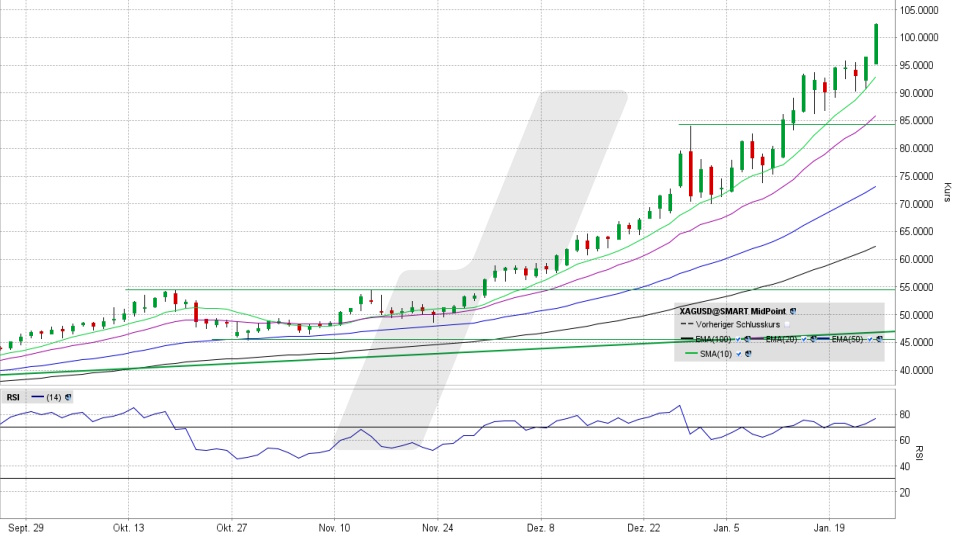Open the SMA(10) indicator settings icon
960x540 pixels.
748,354
